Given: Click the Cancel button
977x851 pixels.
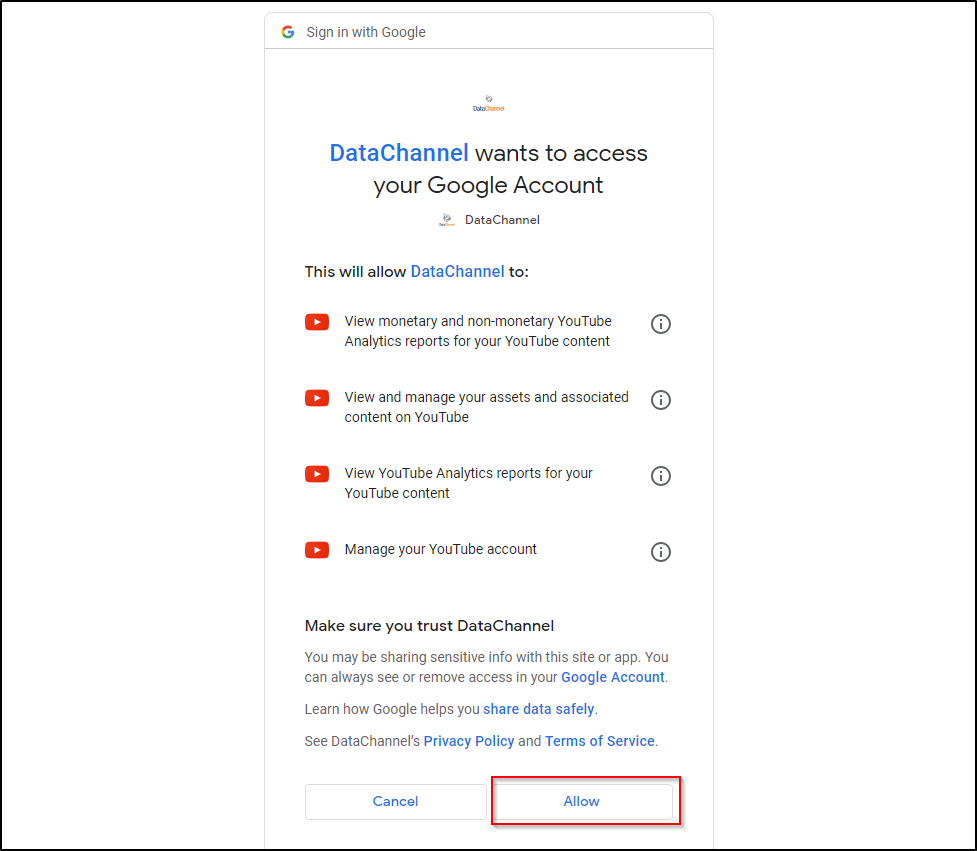Looking at the screenshot, I should [x=396, y=801].
